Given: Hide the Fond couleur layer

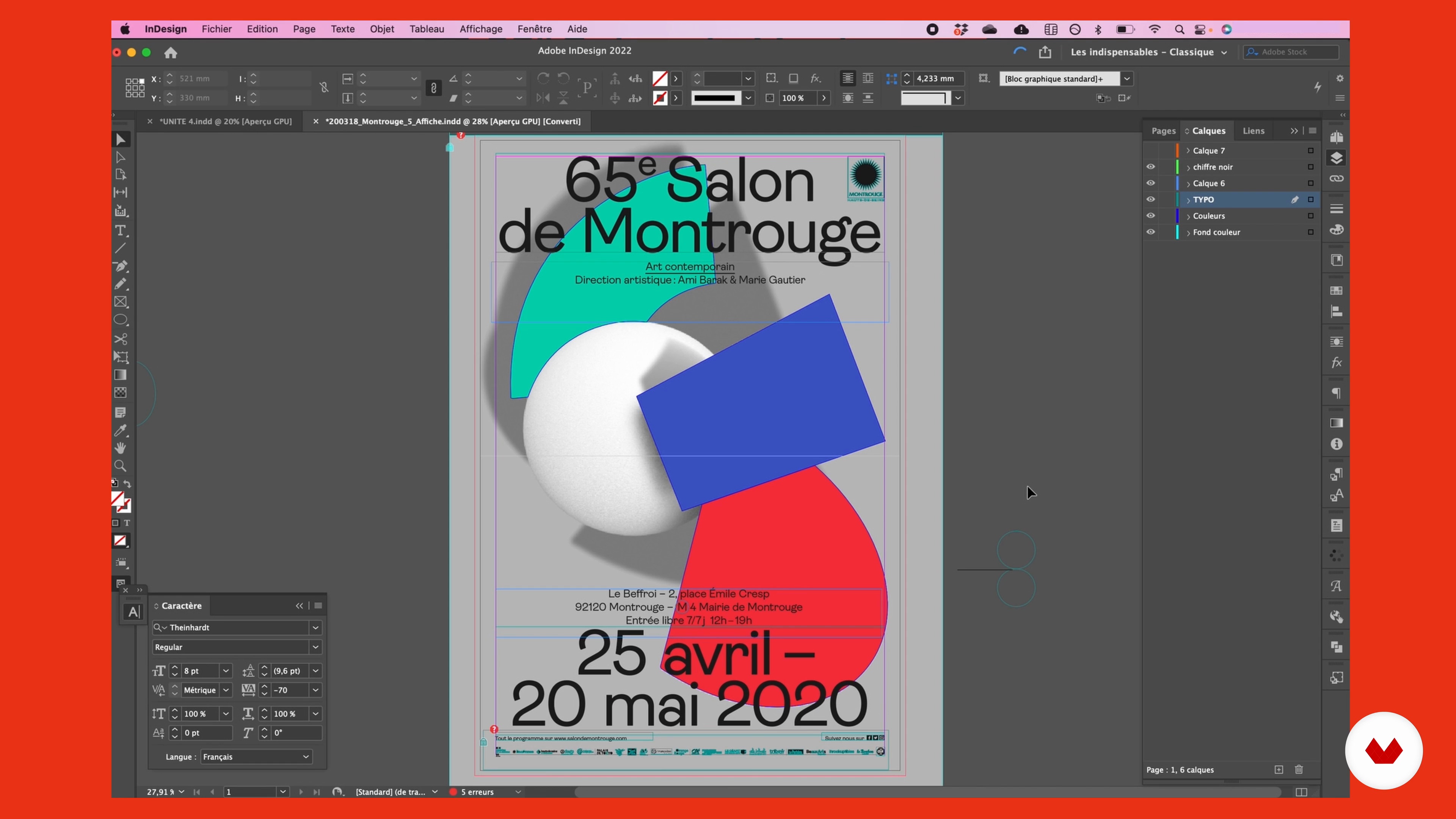Looking at the screenshot, I should pyautogui.click(x=1151, y=232).
